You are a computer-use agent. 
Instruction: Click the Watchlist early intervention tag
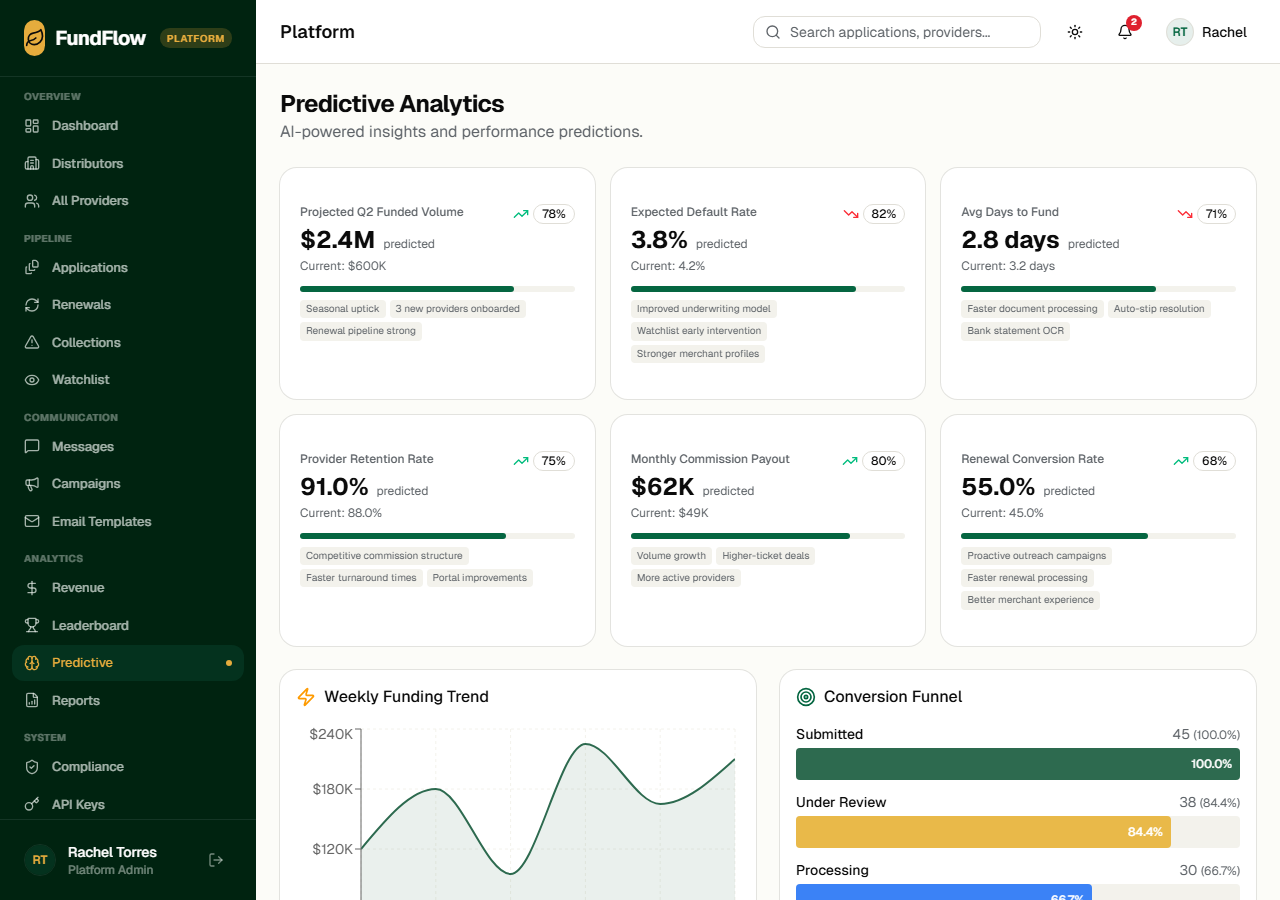[x=699, y=331]
